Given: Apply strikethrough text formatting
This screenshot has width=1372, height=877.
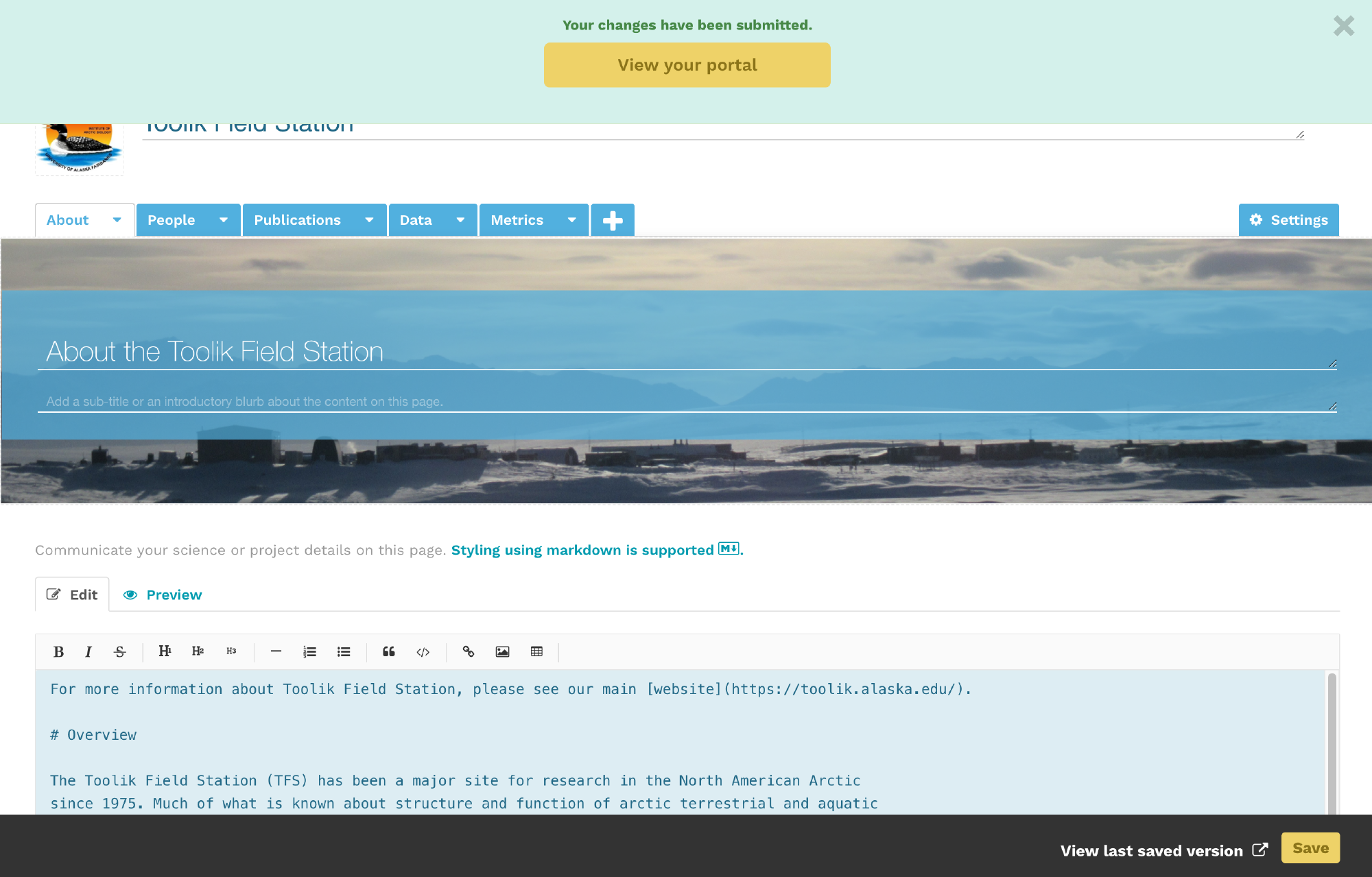Looking at the screenshot, I should click(x=120, y=651).
